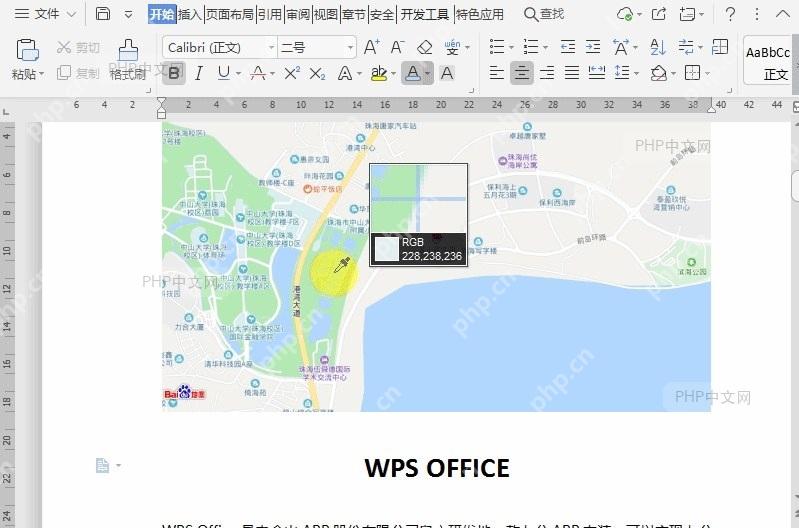This screenshot has height=528, width=799.
Task: Click the borders icon in paragraph group
Action: (x=693, y=73)
